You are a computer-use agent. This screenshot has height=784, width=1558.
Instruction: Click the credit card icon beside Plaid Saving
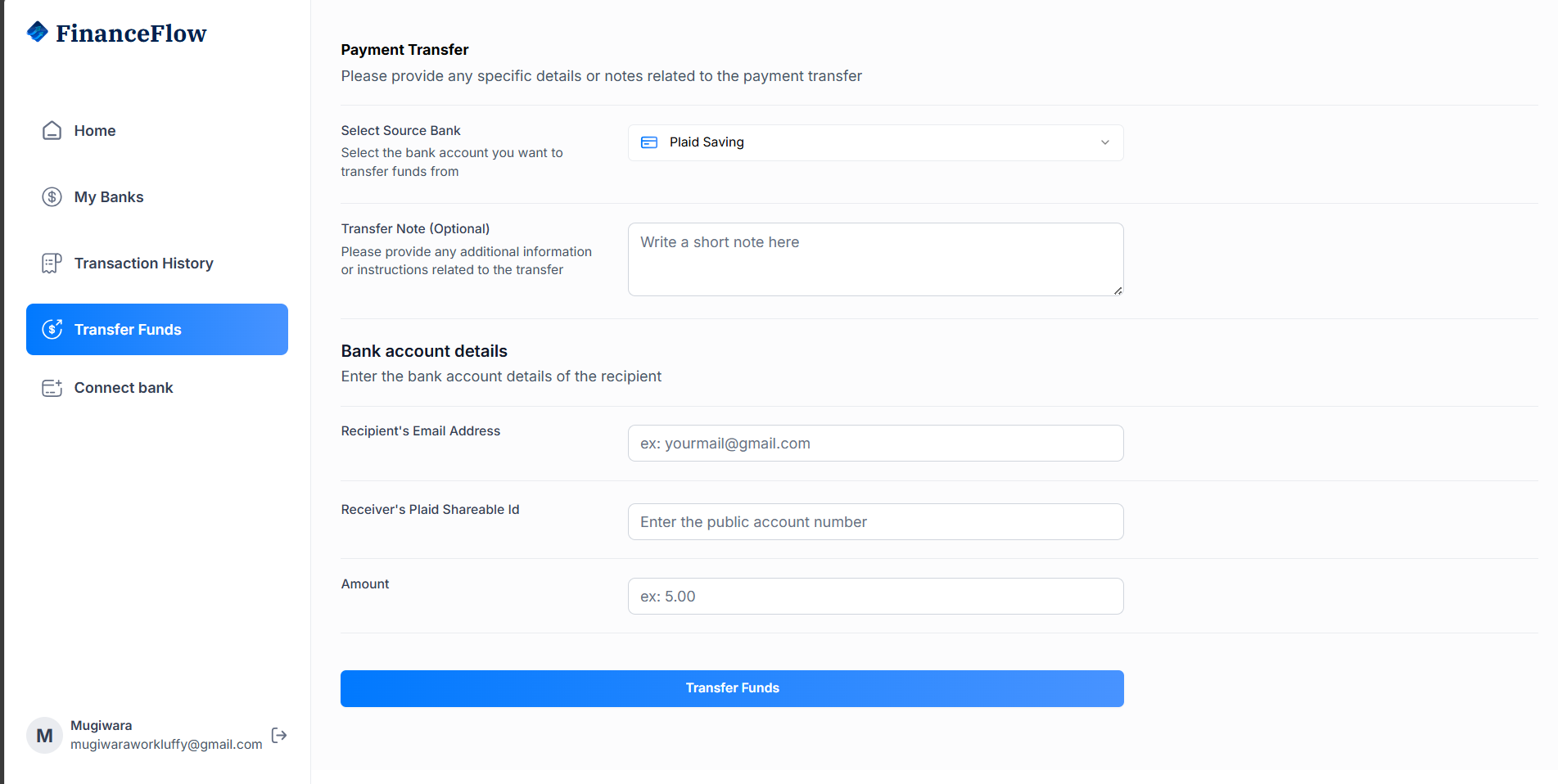point(649,142)
